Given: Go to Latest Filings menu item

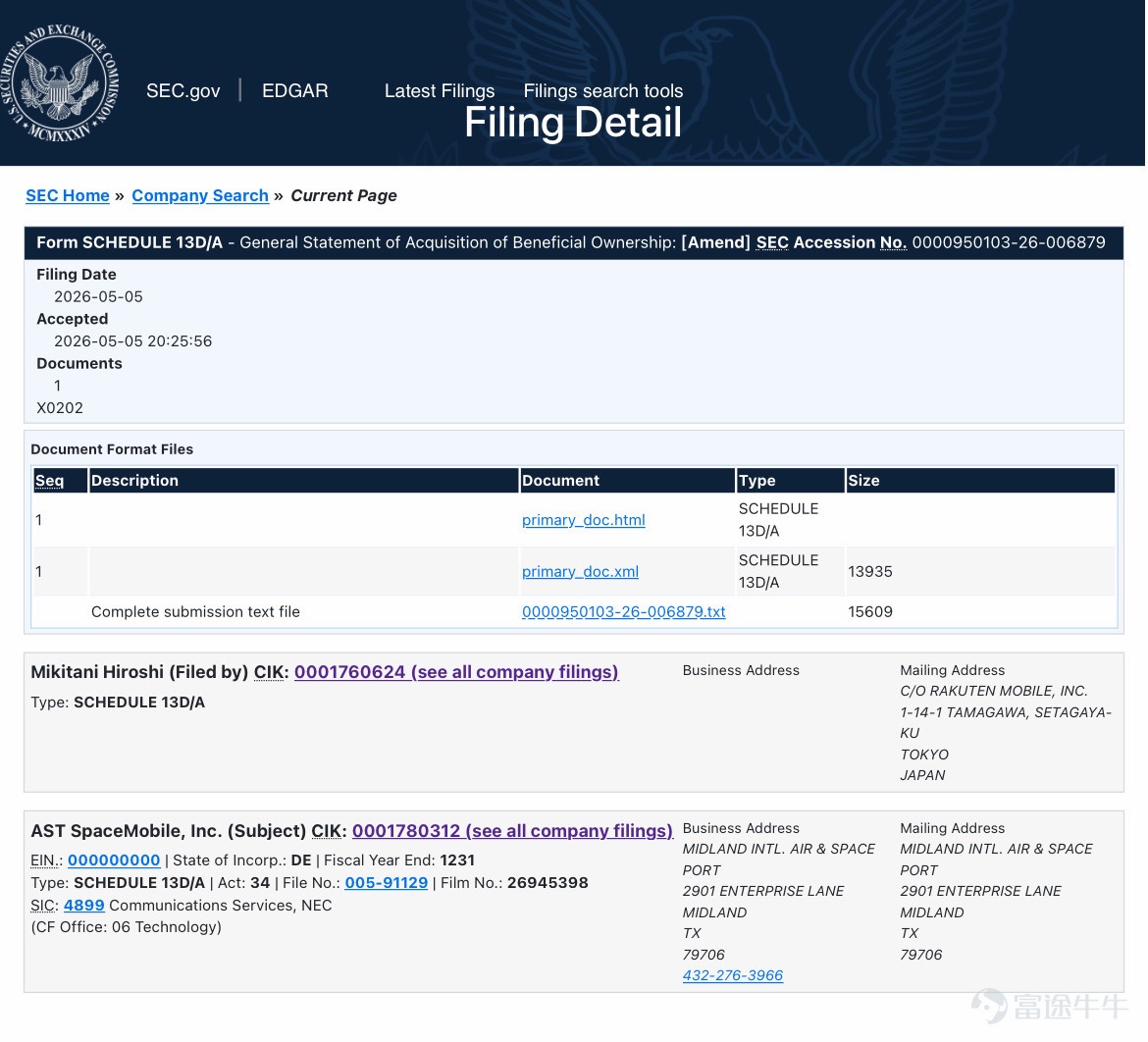Looking at the screenshot, I should (x=440, y=91).
